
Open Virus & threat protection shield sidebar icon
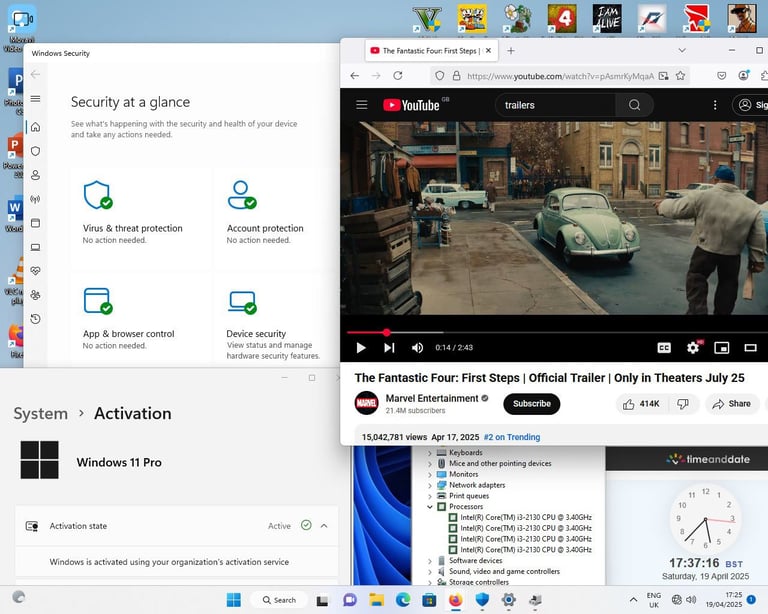pyautogui.click(x=35, y=151)
